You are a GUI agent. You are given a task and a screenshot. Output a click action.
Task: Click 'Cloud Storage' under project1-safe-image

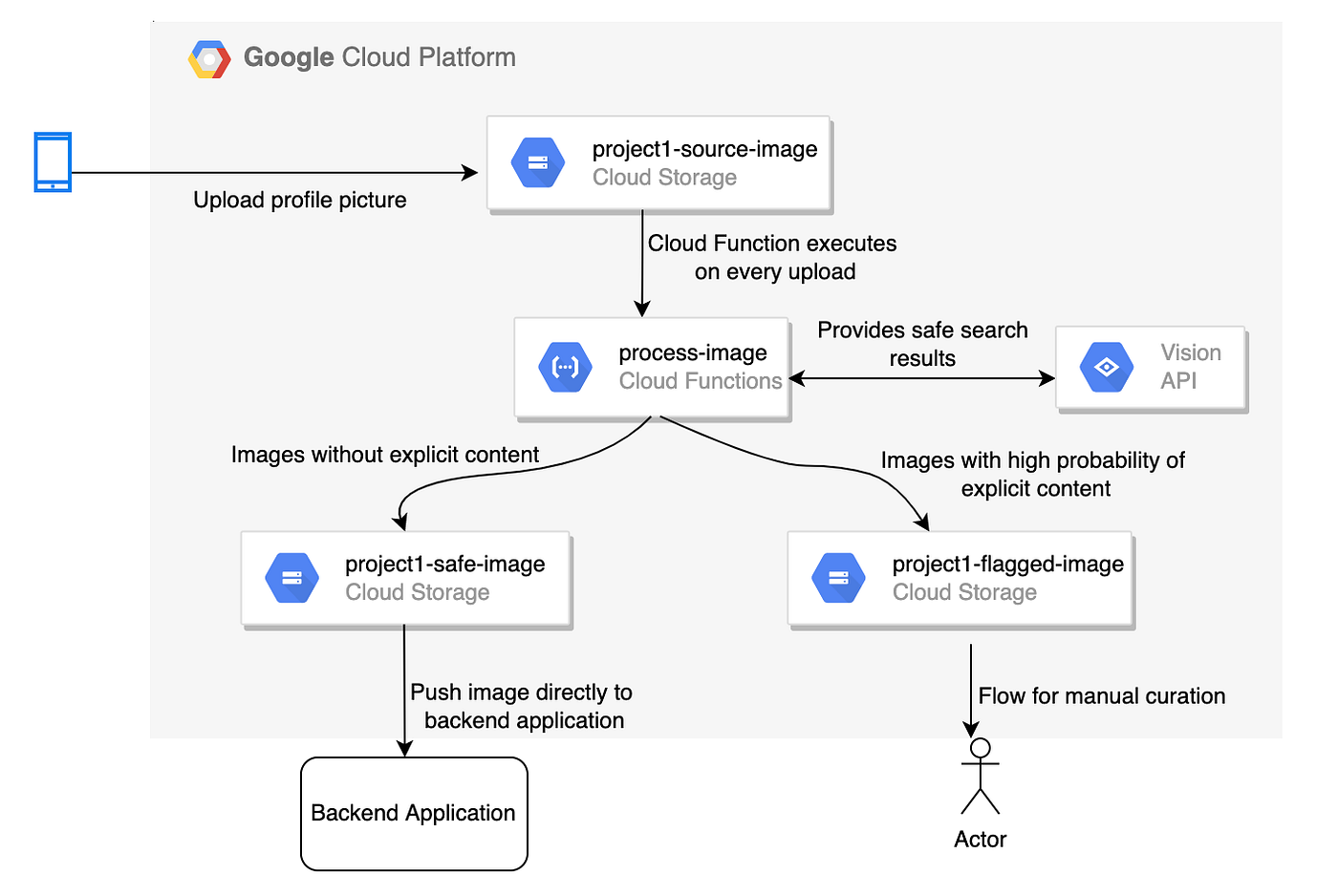tap(418, 592)
